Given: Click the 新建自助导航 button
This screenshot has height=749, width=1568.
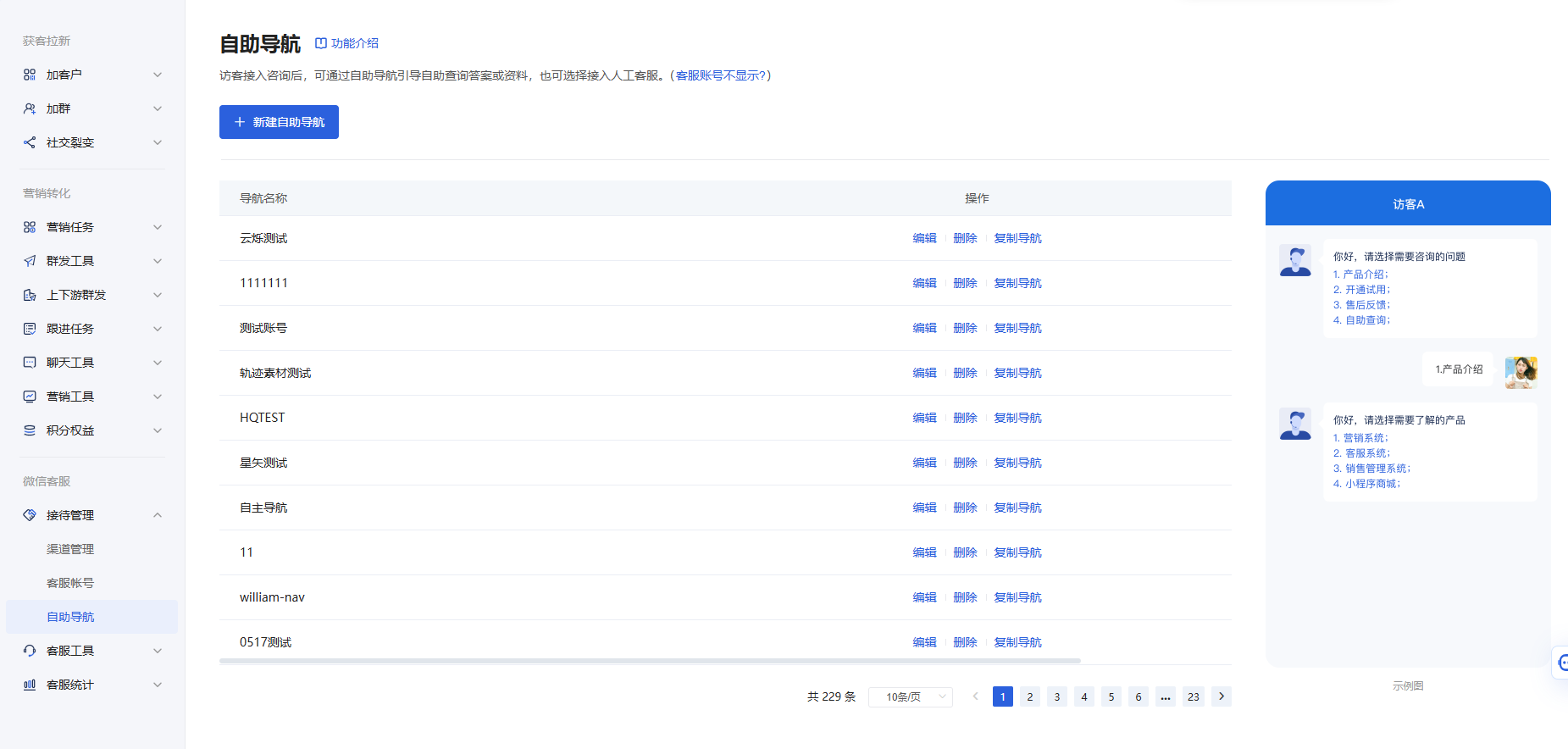Looking at the screenshot, I should [x=279, y=122].
